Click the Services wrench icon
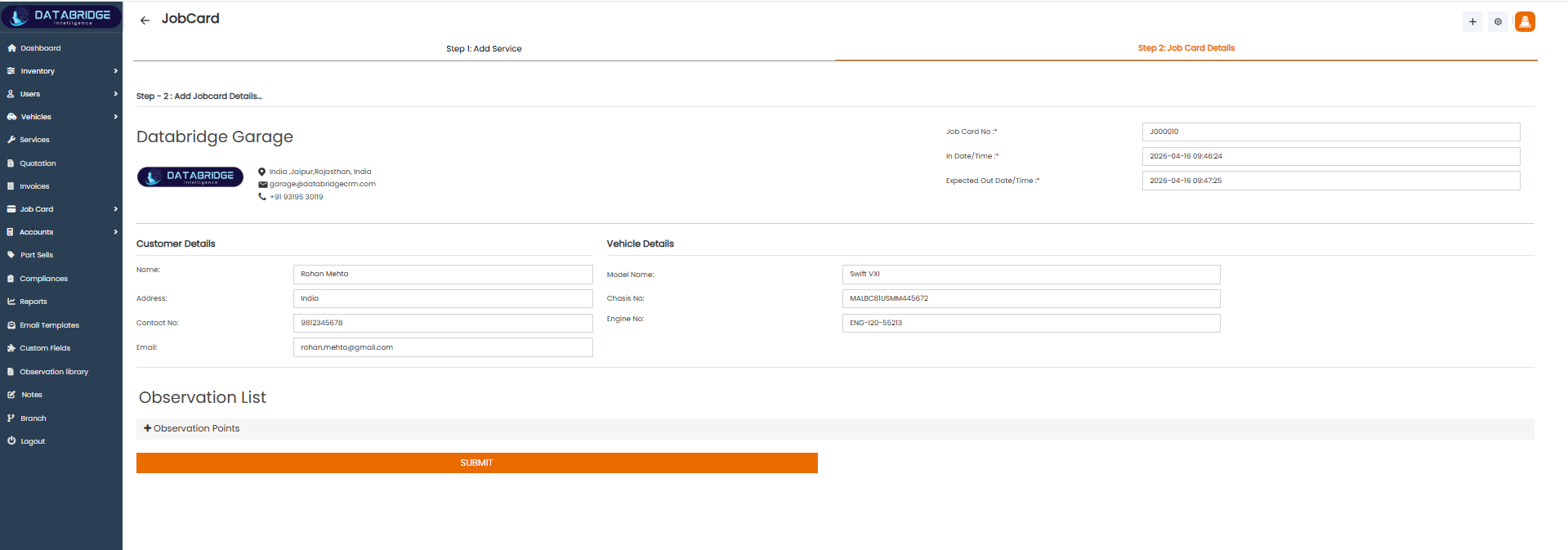Image resolution: width=1568 pixels, height=550 pixels. point(11,140)
